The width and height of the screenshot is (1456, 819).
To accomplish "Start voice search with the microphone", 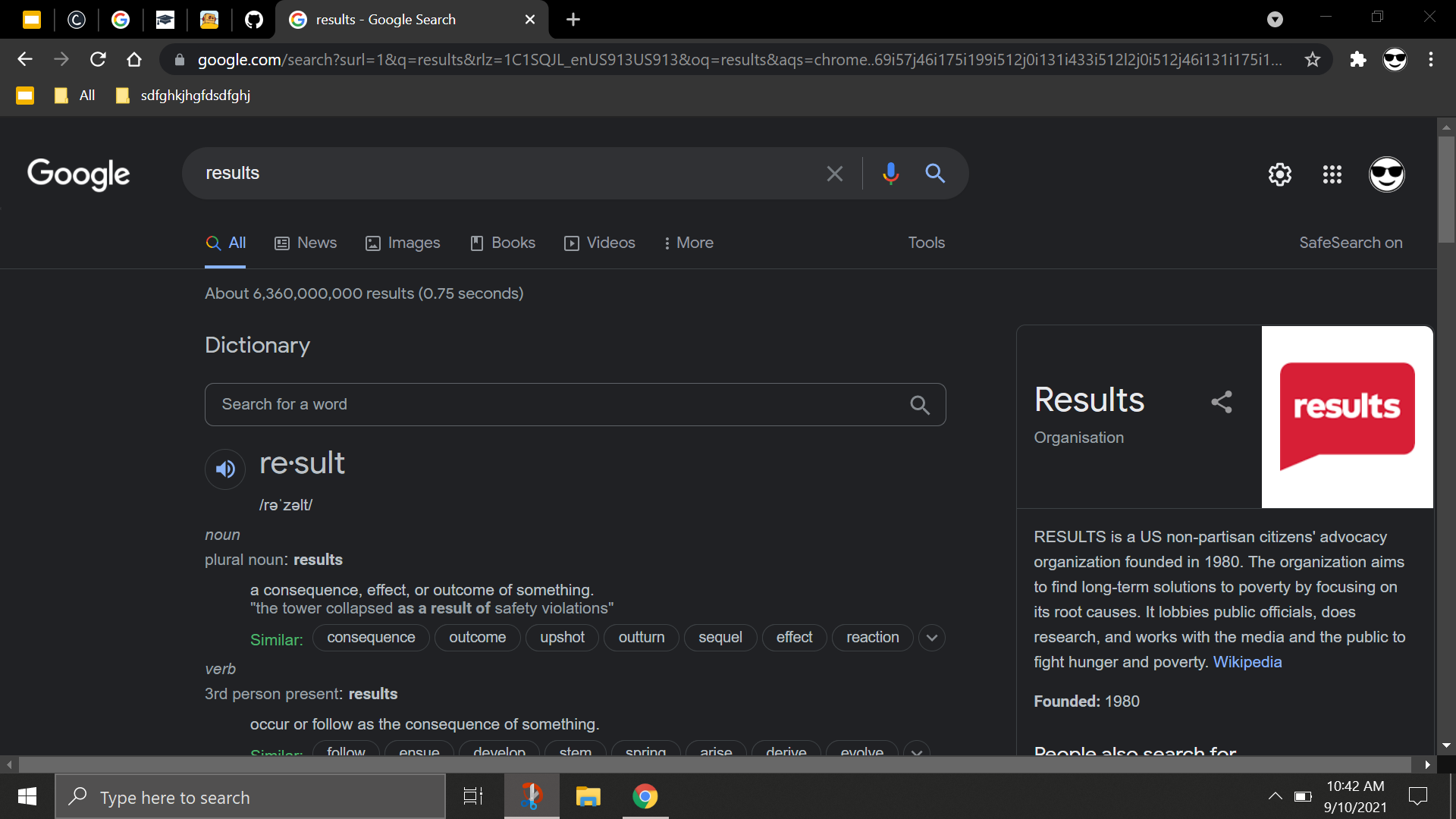I will [891, 174].
